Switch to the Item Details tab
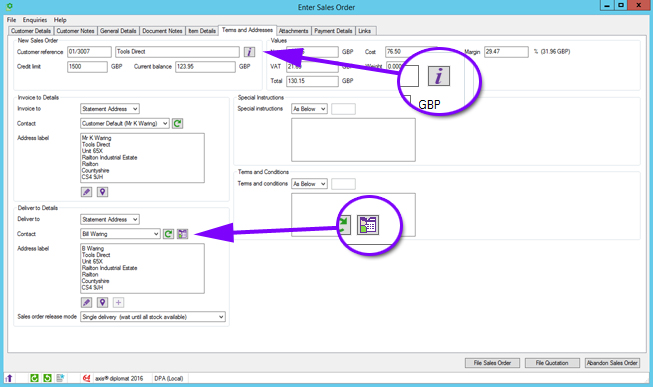This screenshot has width=653, height=387. tap(202, 31)
